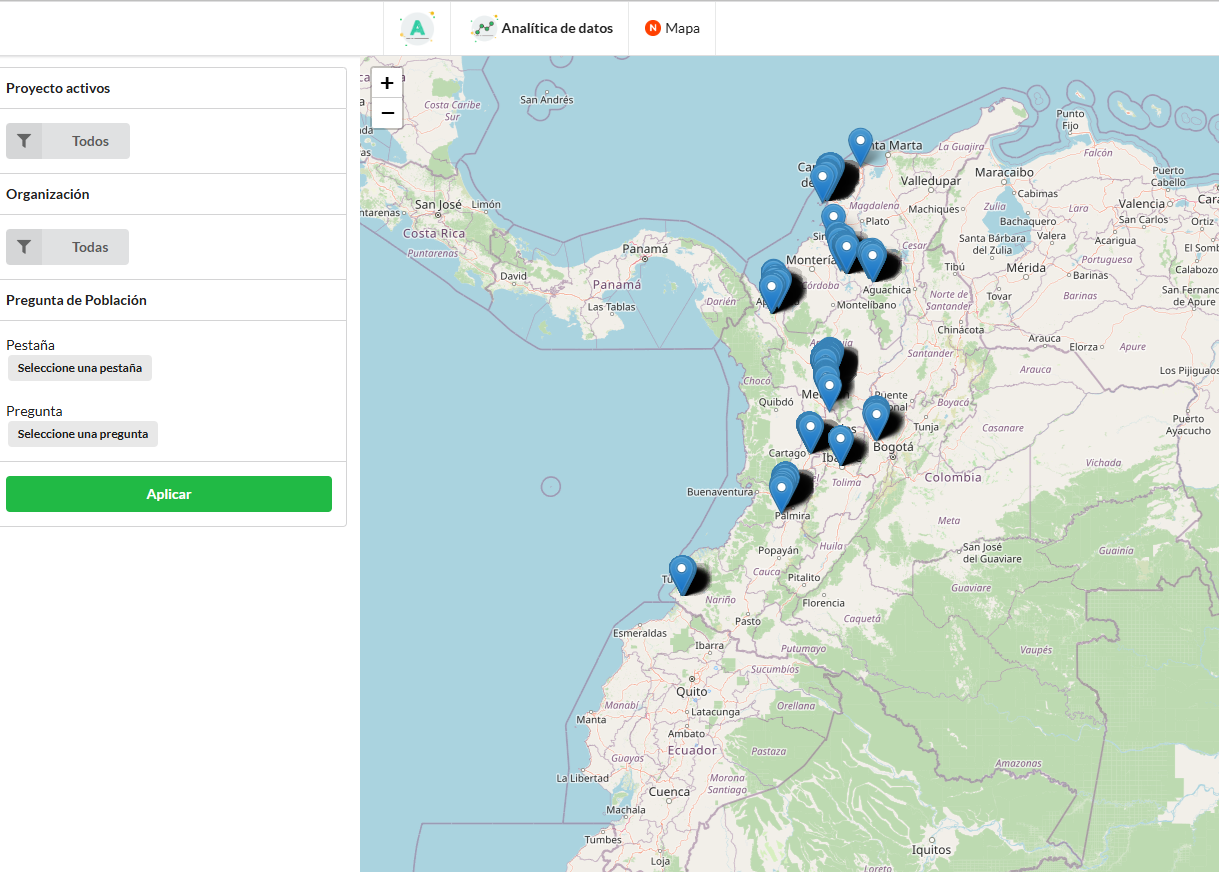The width and height of the screenshot is (1219, 872).
Task: Click the map zoom in plus button
Action: [387, 83]
